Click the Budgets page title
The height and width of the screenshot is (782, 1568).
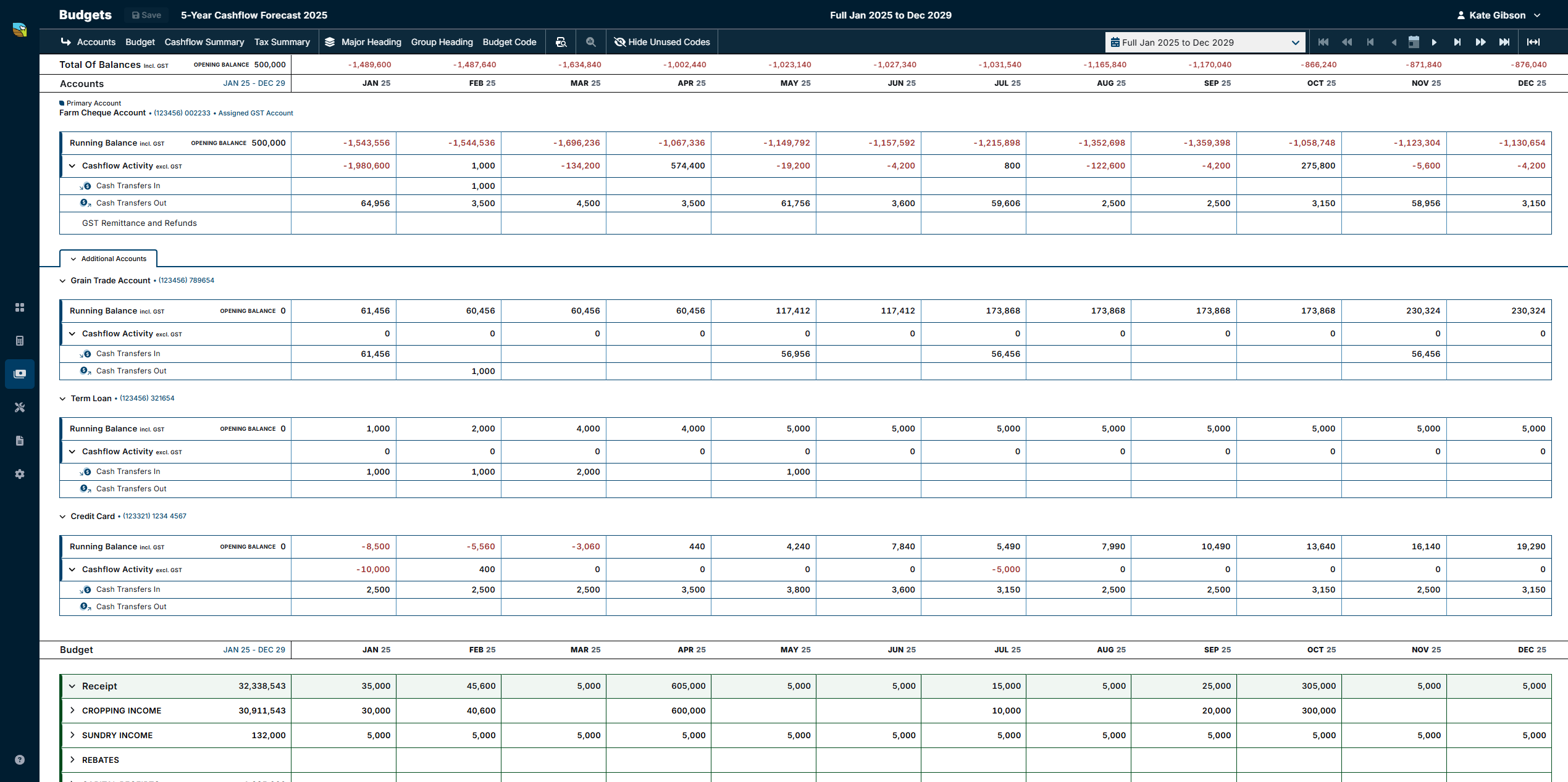(x=85, y=15)
